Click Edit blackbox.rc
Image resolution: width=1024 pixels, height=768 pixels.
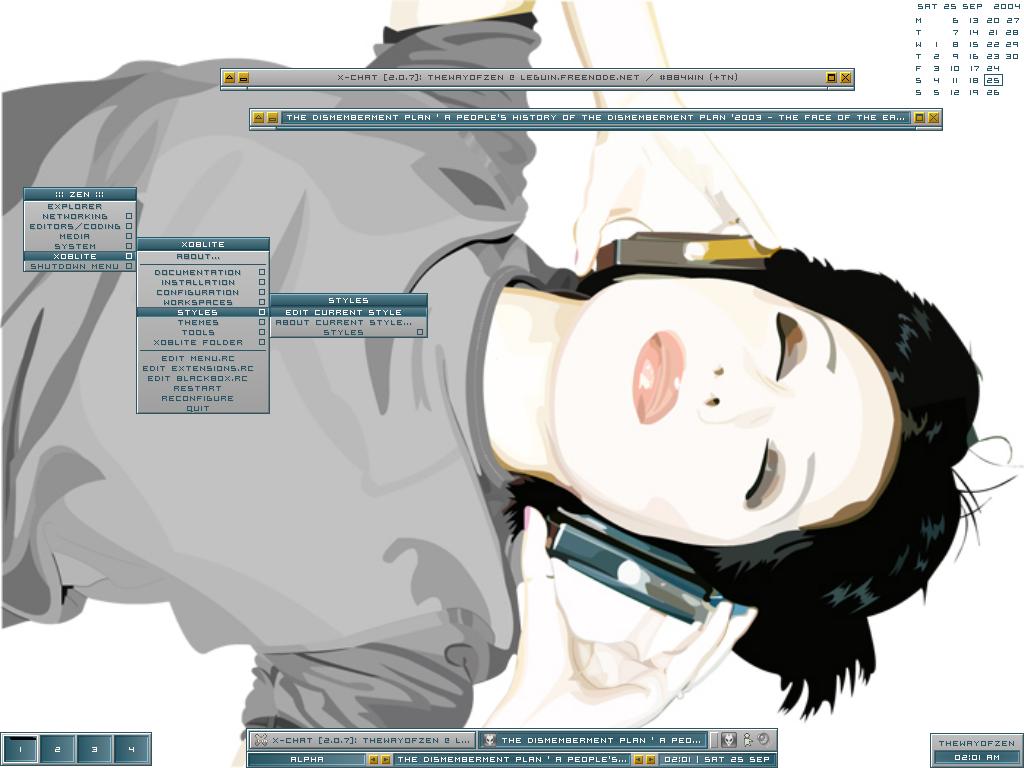point(202,378)
